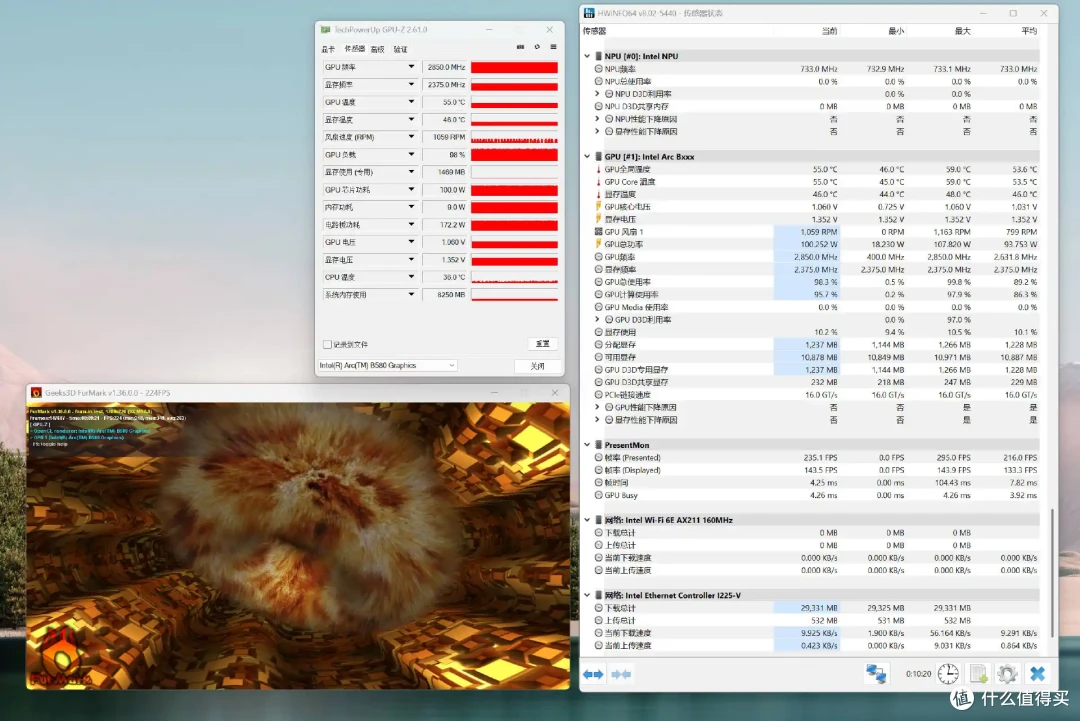Open the GPU 频率 sensor dropdown in GPU-Z

pos(411,67)
